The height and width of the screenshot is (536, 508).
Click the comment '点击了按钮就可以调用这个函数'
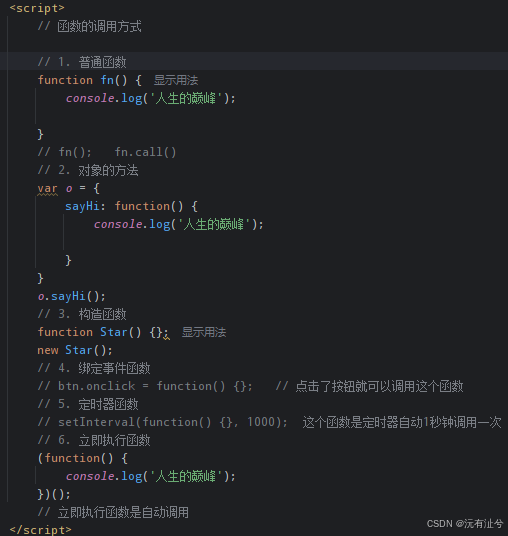379,386
